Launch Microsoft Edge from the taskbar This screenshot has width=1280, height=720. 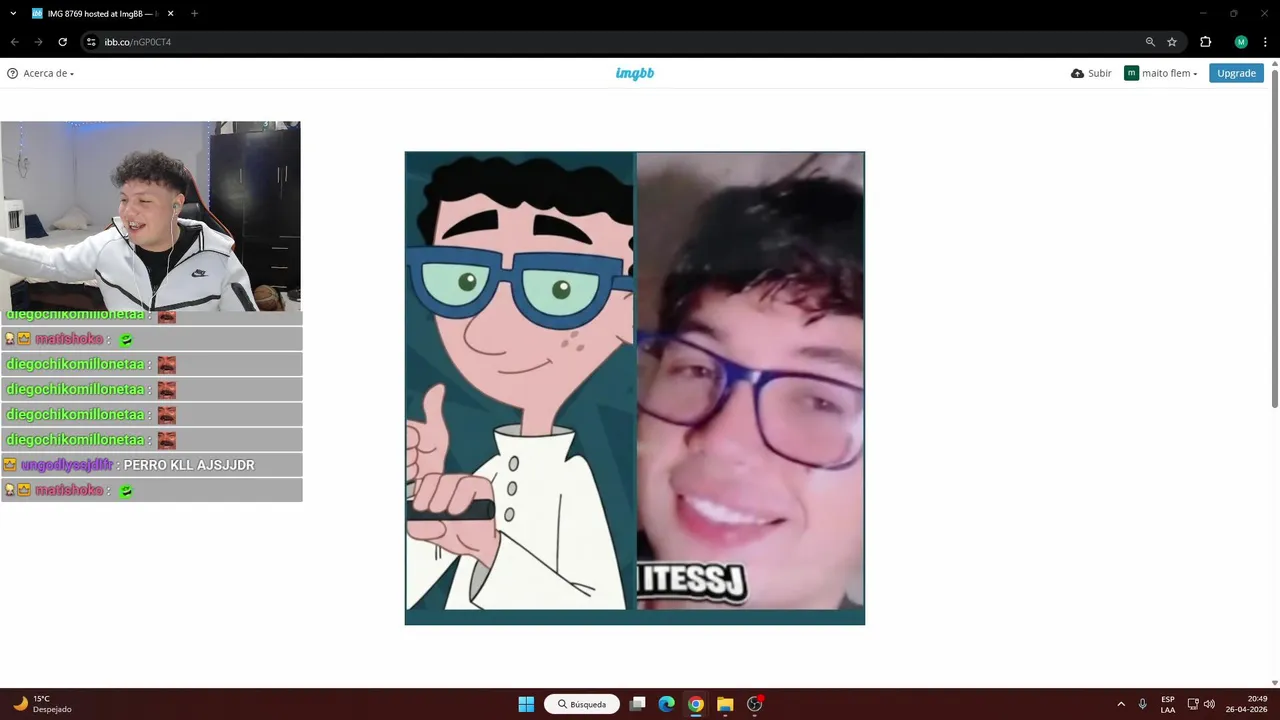point(667,704)
